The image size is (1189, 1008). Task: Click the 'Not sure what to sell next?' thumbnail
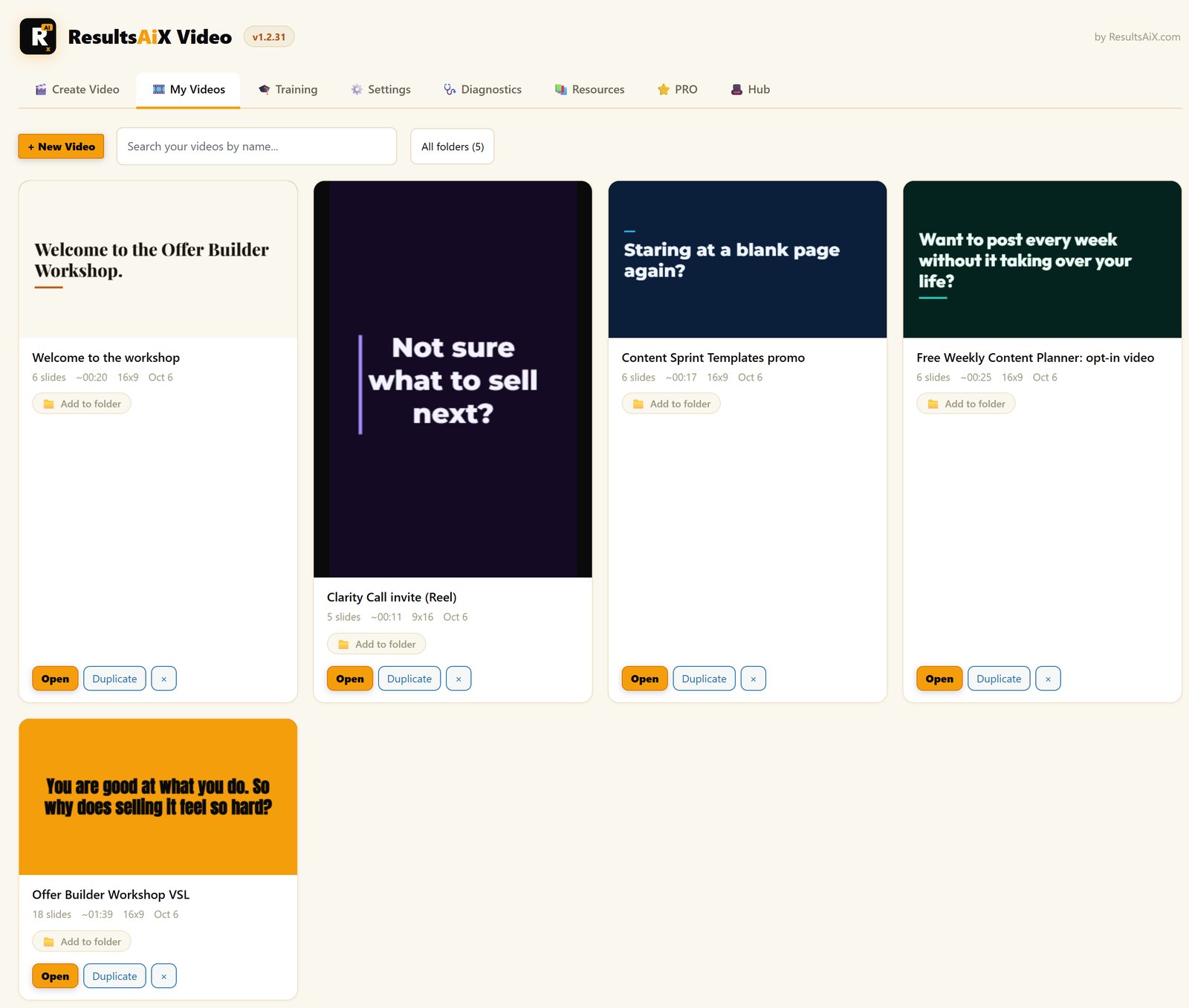[x=453, y=379]
